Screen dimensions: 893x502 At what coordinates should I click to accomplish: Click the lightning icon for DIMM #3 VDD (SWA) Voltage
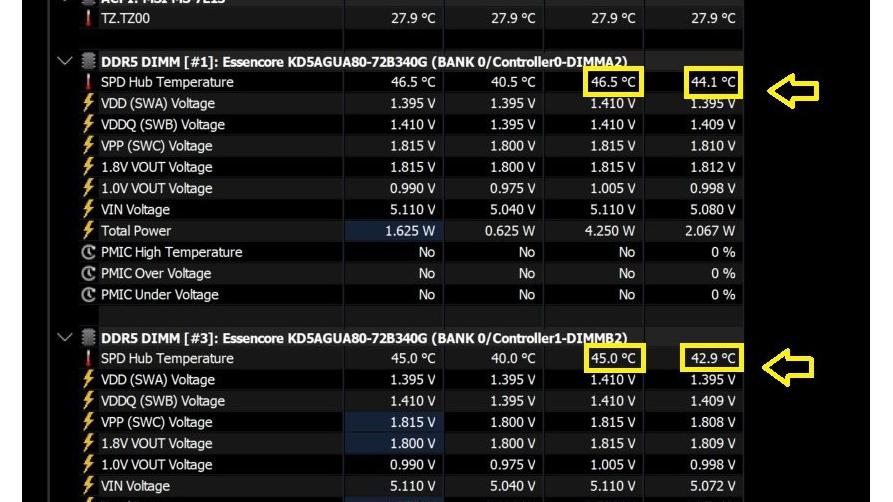click(x=88, y=379)
